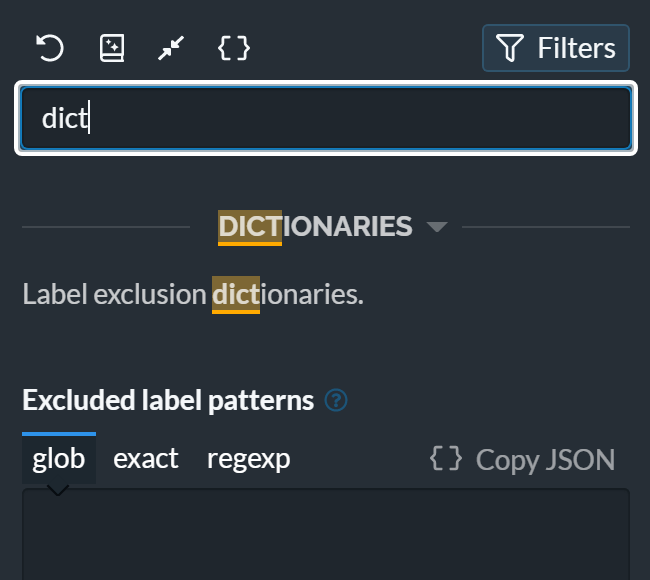Click the 'Excluded label patterns' label

(x=168, y=400)
